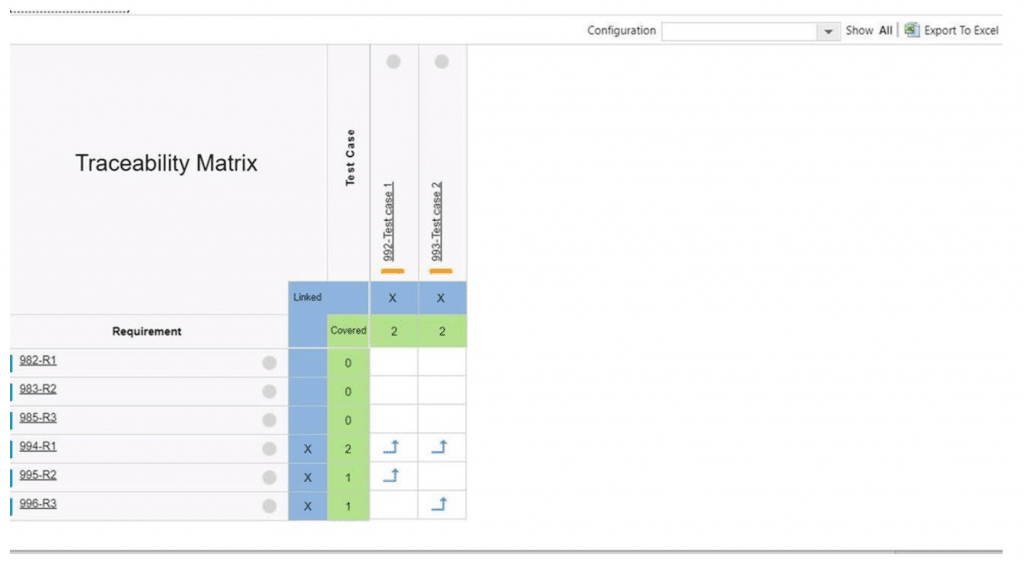Open requirement 985-R3 link

click(x=38, y=418)
